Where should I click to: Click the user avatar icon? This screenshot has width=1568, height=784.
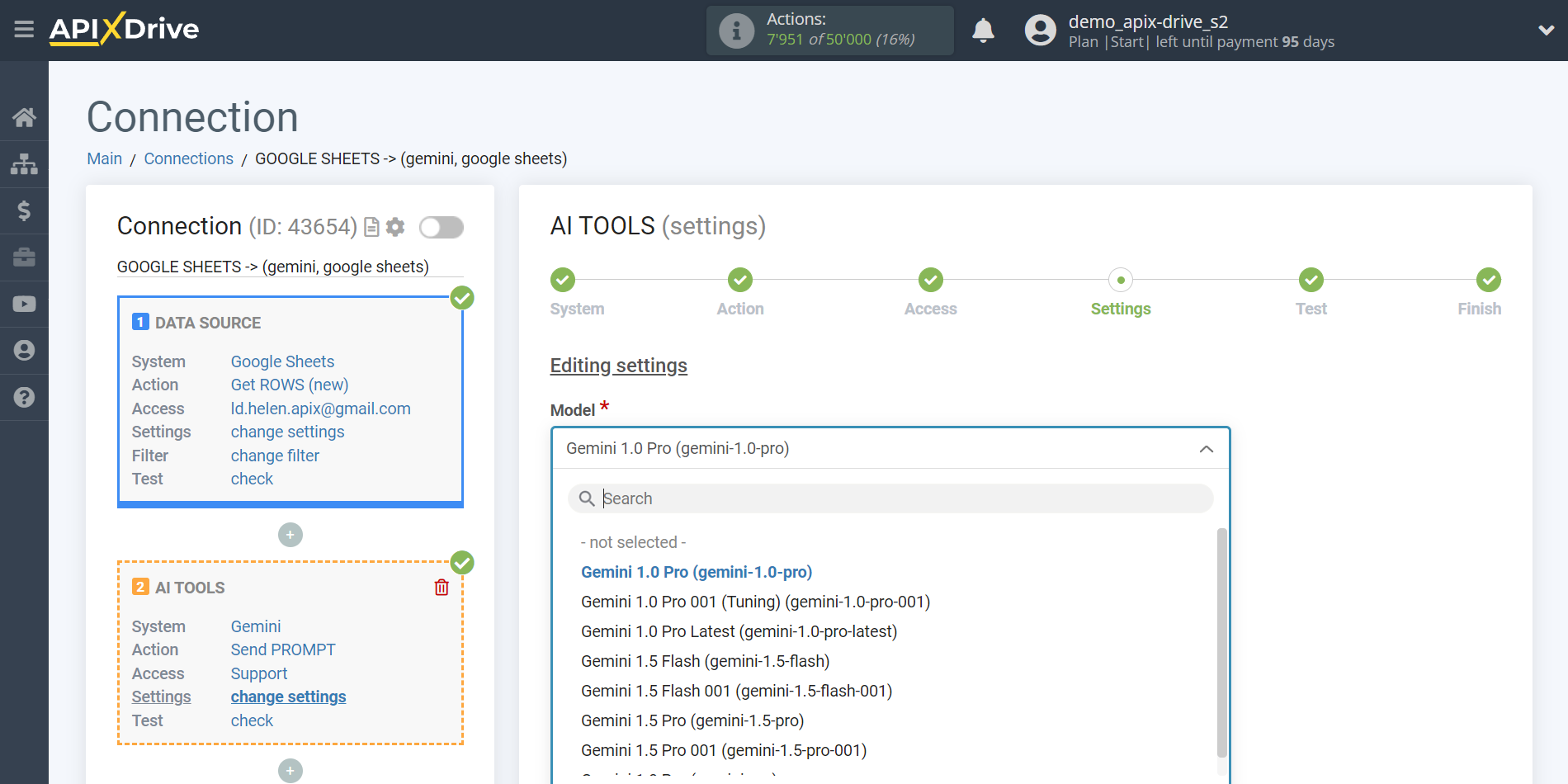[x=1040, y=31]
